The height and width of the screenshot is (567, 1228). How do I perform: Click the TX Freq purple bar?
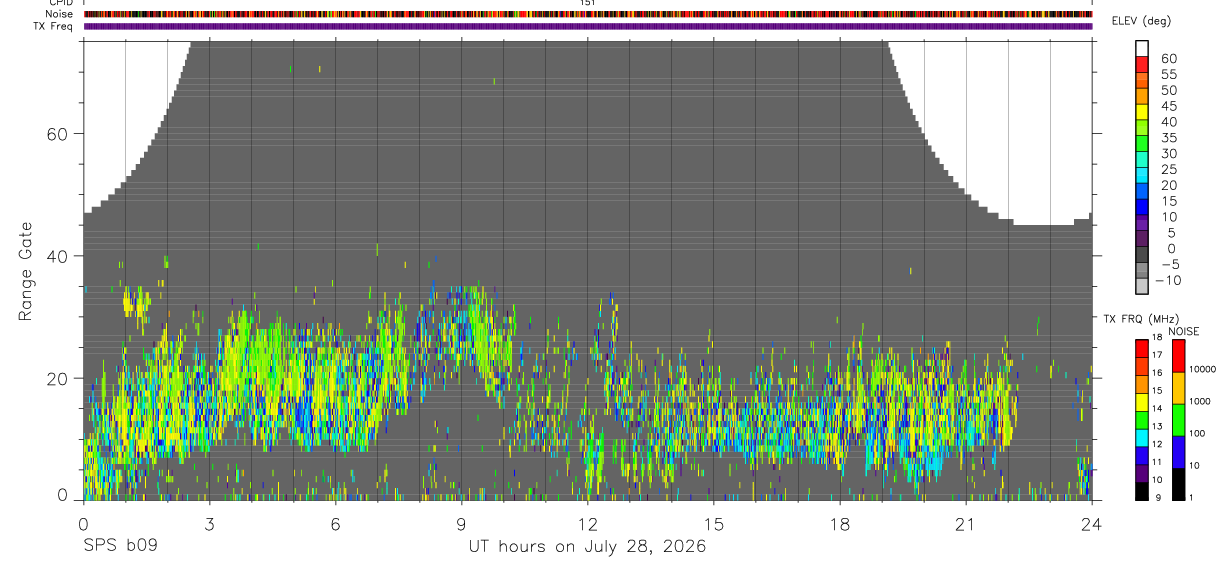point(587,26)
